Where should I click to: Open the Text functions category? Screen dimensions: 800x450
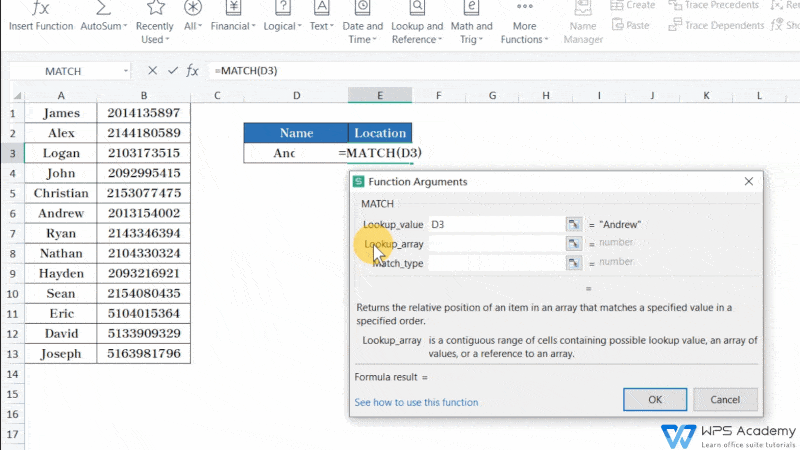[x=321, y=16]
